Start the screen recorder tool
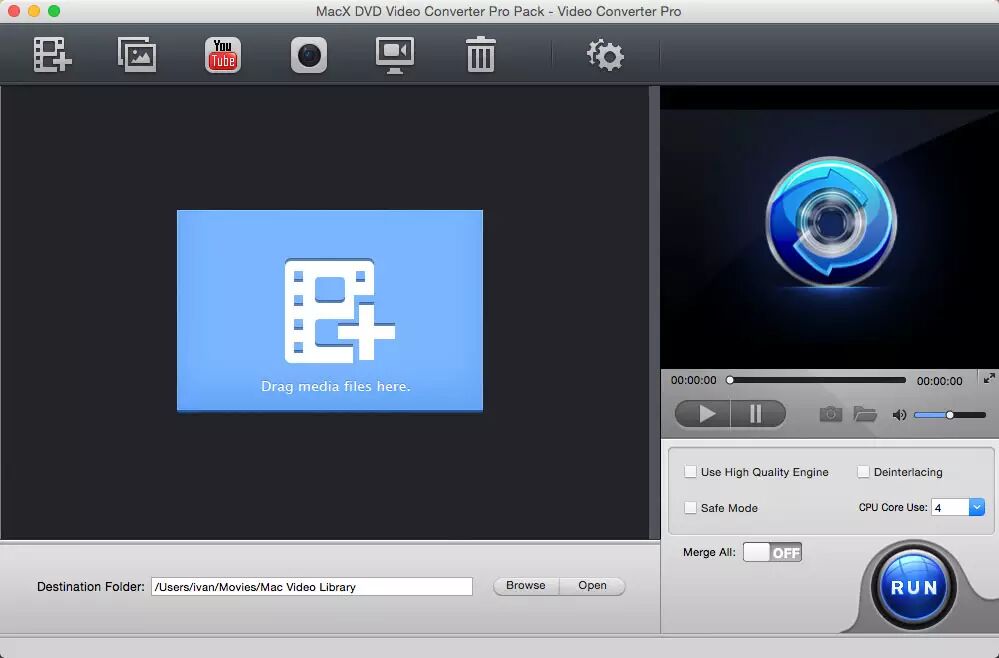The height and width of the screenshot is (658, 999). click(395, 55)
